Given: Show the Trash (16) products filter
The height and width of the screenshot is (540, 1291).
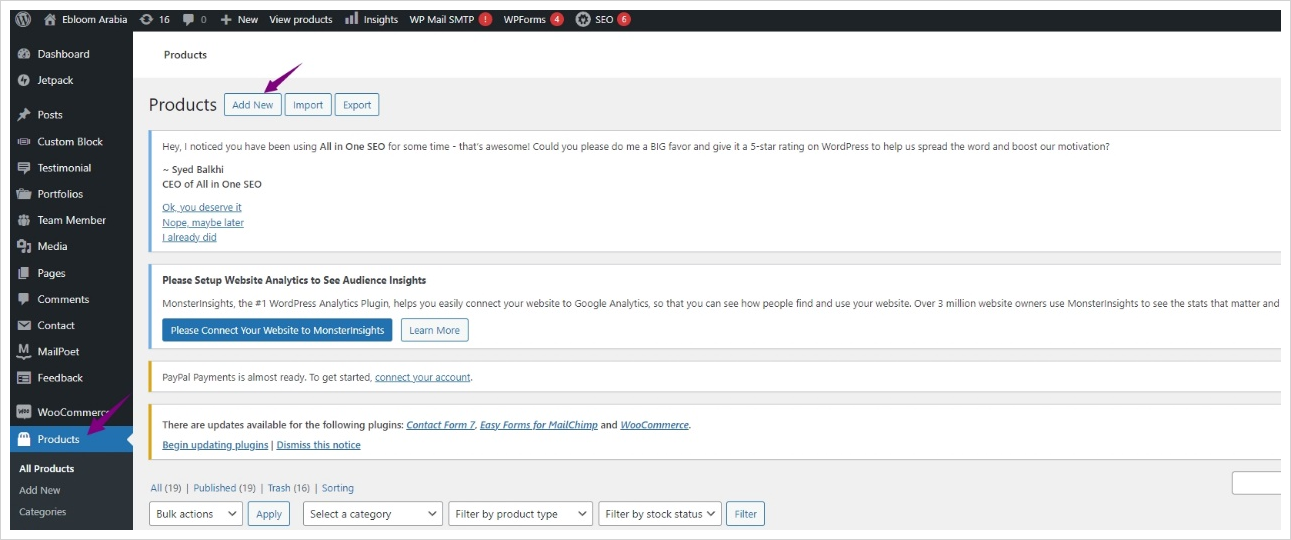Looking at the screenshot, I should click(x=289, y=488).
